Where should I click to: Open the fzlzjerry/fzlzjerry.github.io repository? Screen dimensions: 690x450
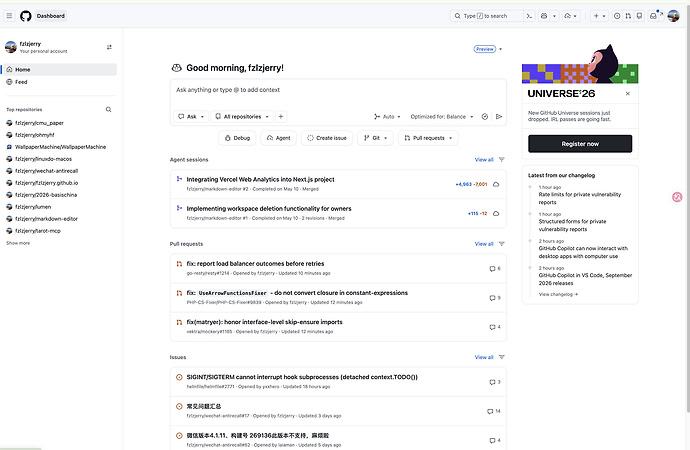point(46,183)
